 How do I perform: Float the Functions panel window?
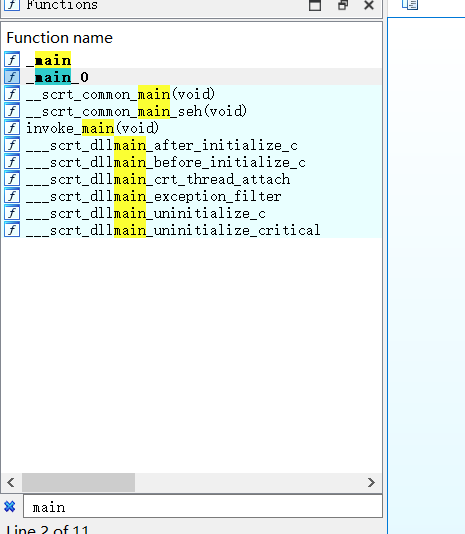[343, 5]
